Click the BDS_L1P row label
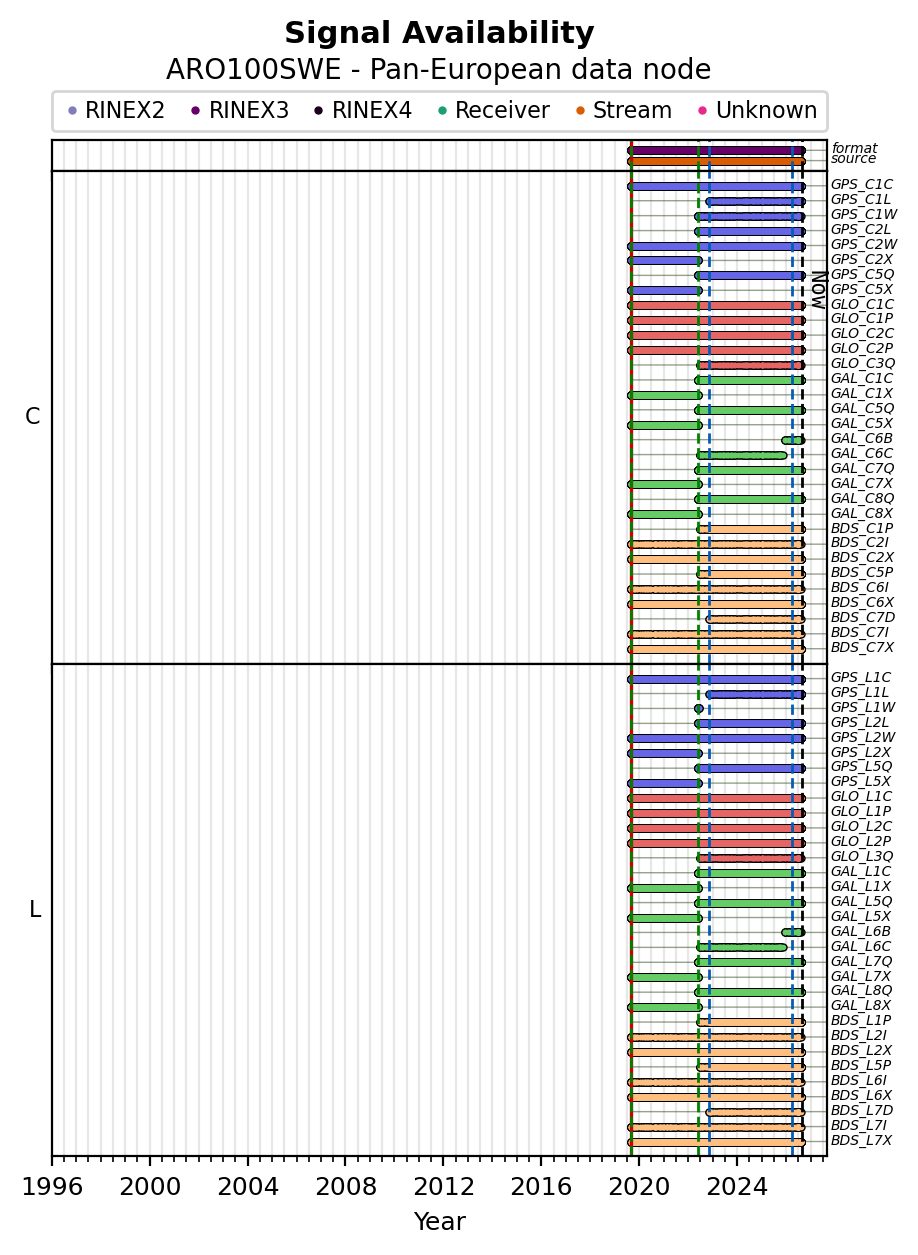 (x=861, y=1020)
